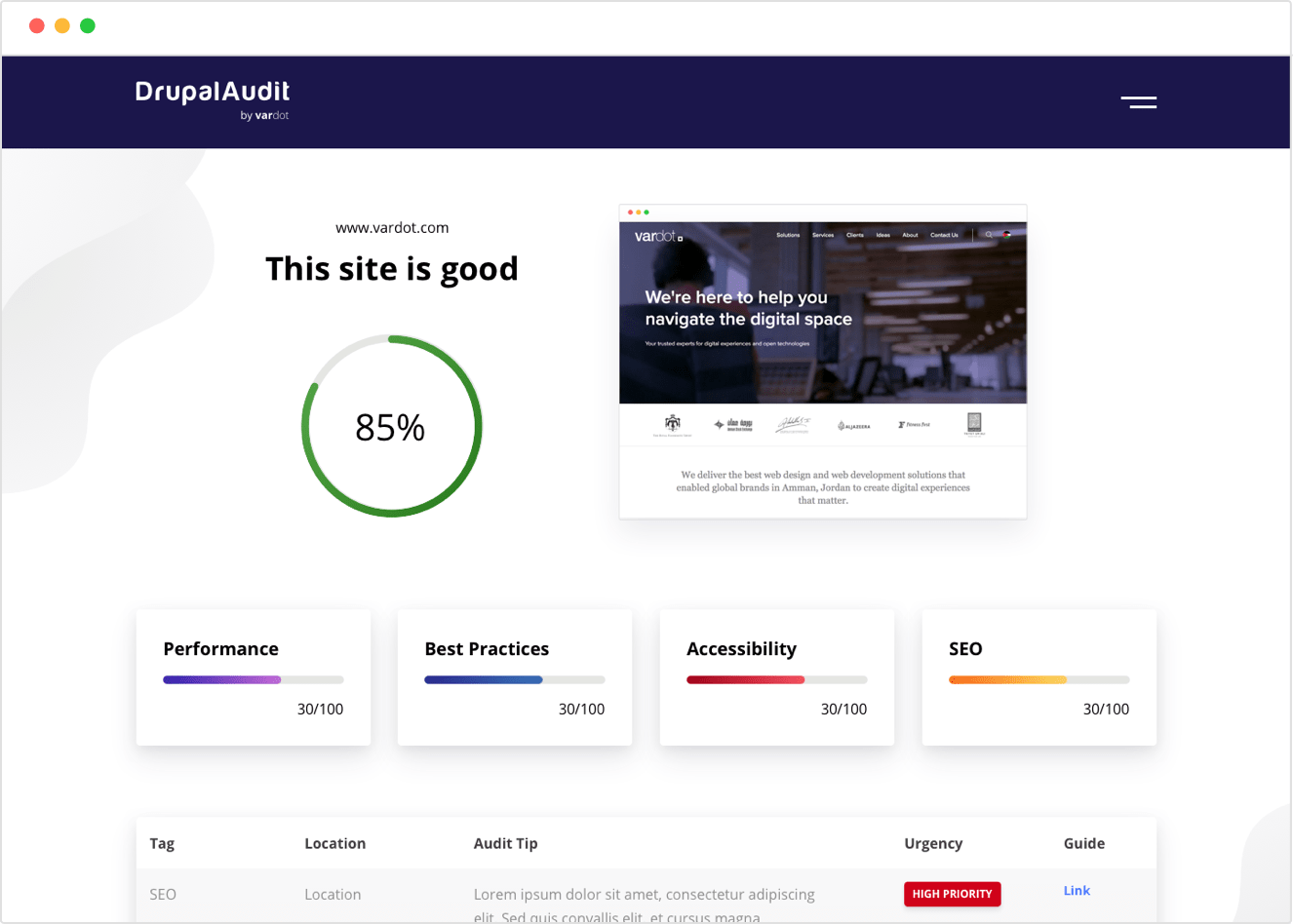Select the Performance score card
The width and height of the screenshot is (1293, 924).
tap(254, 677)
